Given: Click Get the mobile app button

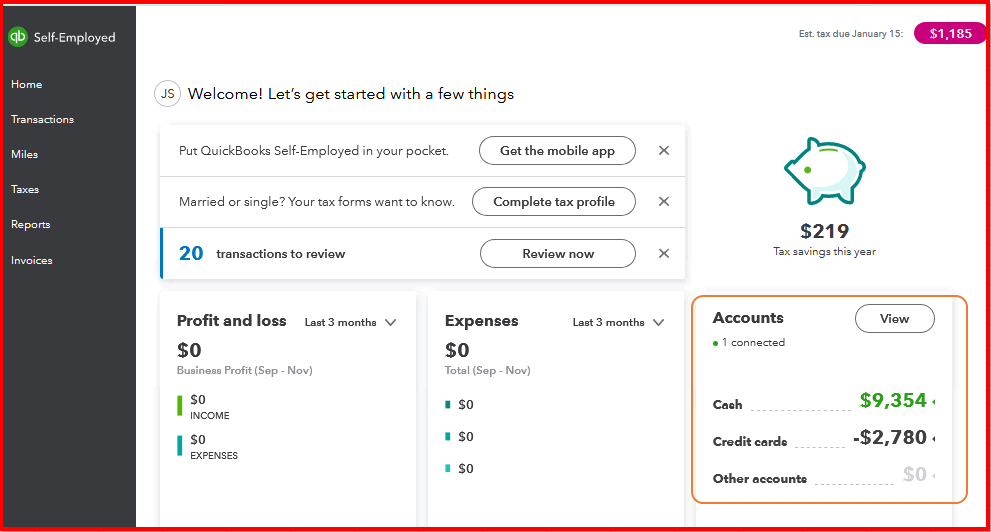Looking at the screenshot, I should tap(557, 151).
